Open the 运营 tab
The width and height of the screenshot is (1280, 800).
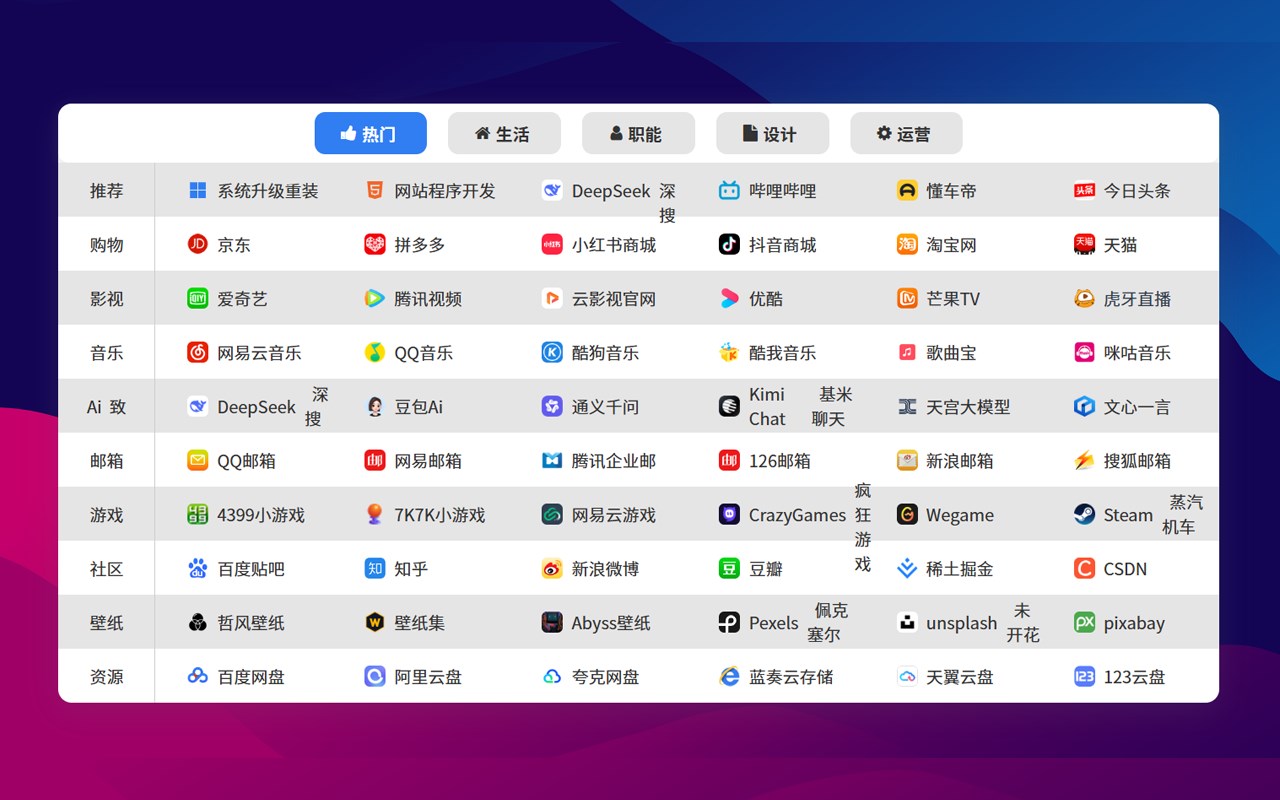(906, 133)
